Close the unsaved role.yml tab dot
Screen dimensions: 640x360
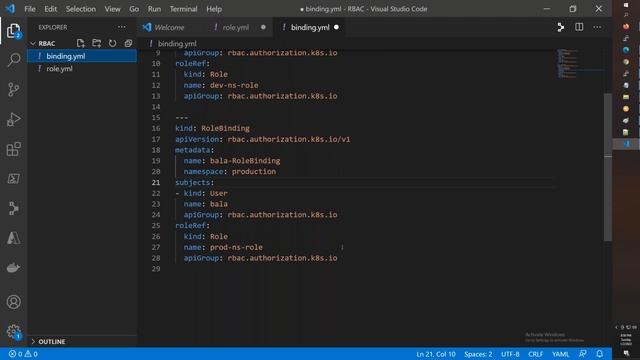(263, 27)
